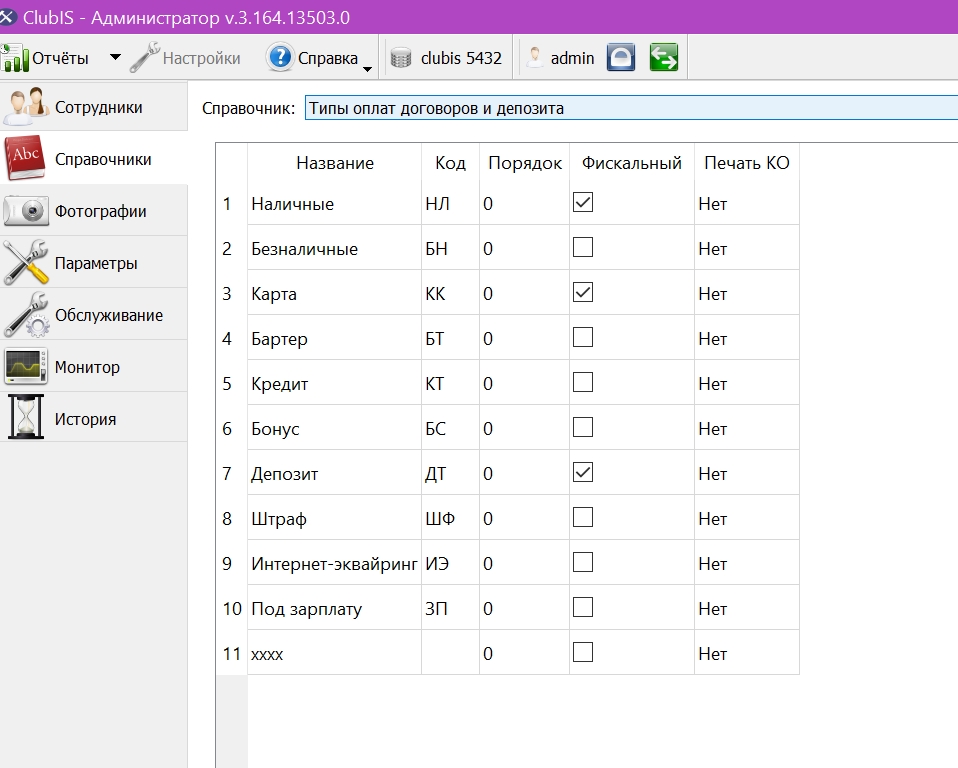The image size is (958, 768).
Task: Open the Отчёты reports chart icon
Action: [15, 58]
